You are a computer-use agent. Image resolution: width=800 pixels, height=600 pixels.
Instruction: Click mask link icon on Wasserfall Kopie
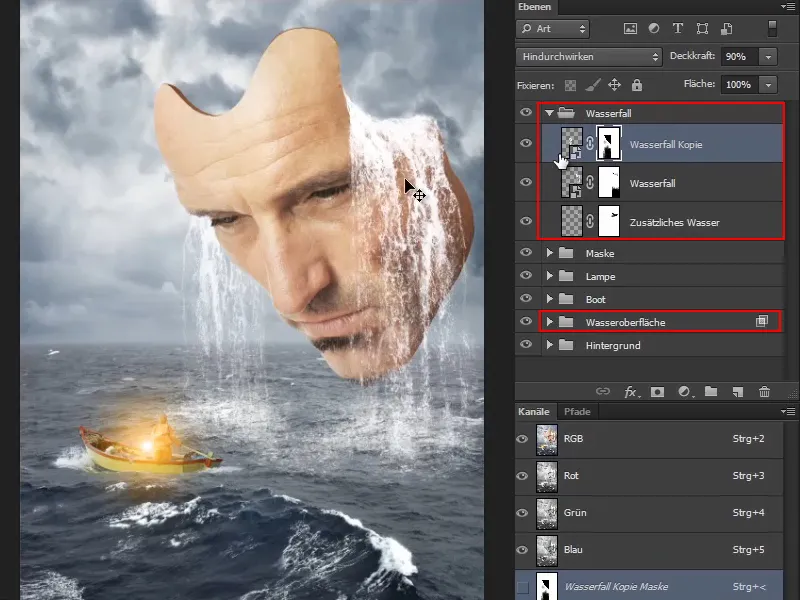point(590,143)
